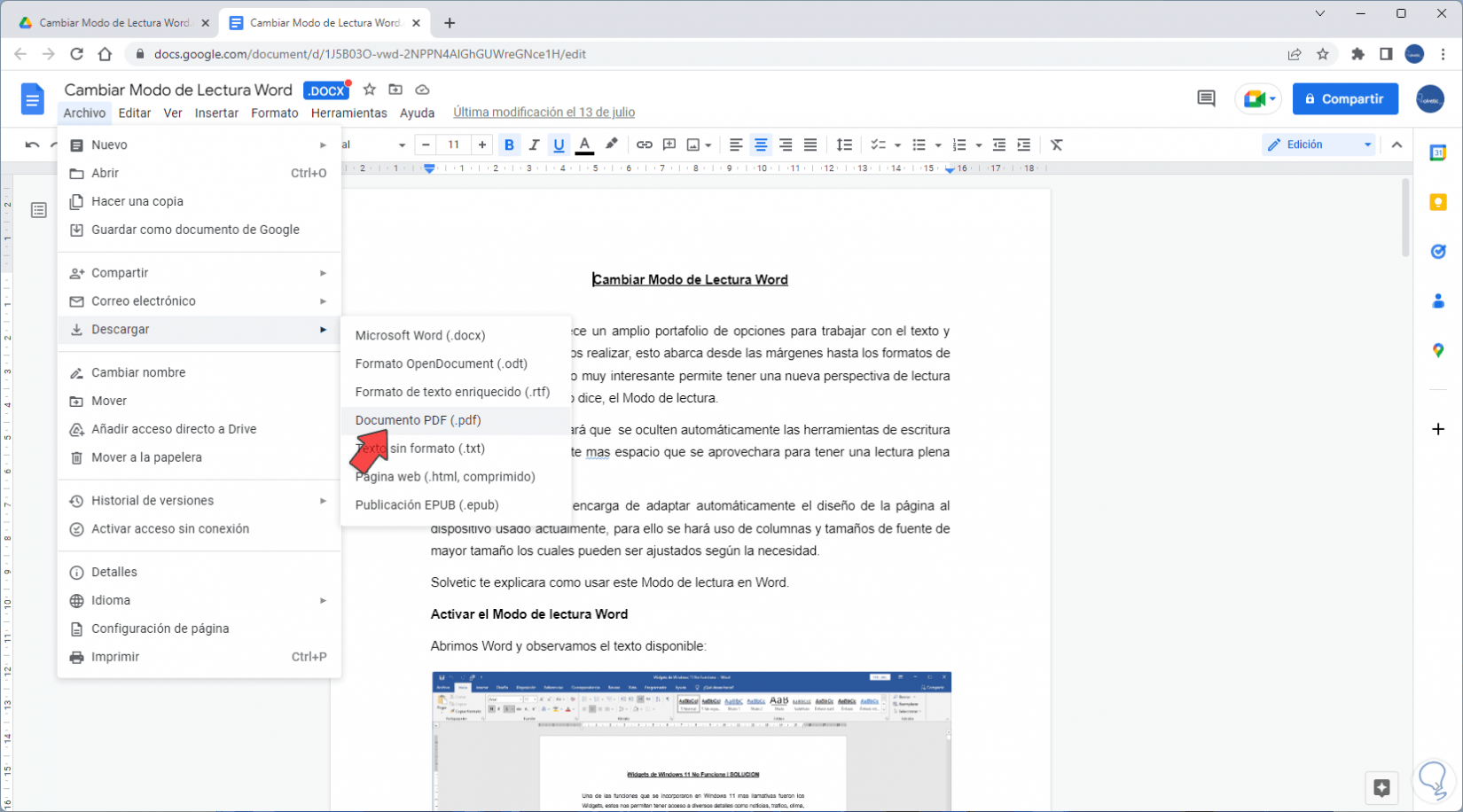Select Documento PDF (.pdf) download option

[456, 420]
